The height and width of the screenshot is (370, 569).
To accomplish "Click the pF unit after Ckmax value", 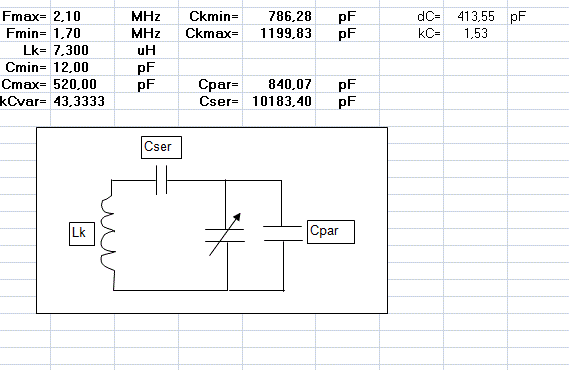I will point(347,33).
